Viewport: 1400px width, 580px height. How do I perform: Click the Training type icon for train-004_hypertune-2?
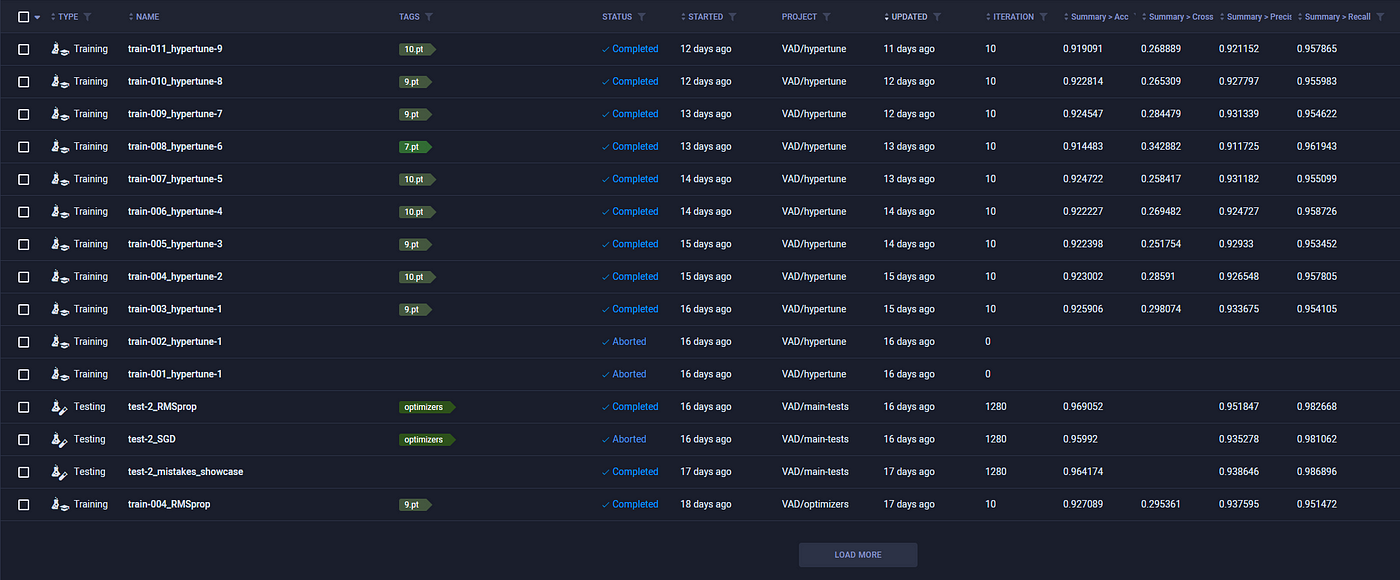(60, 276)
